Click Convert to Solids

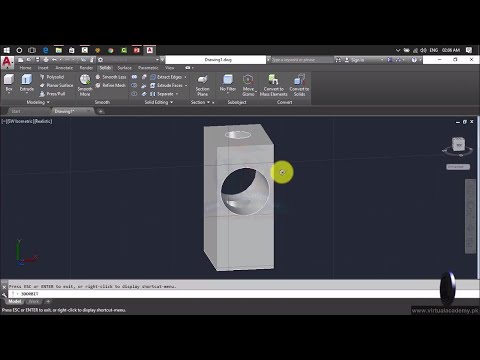[299, 85]
